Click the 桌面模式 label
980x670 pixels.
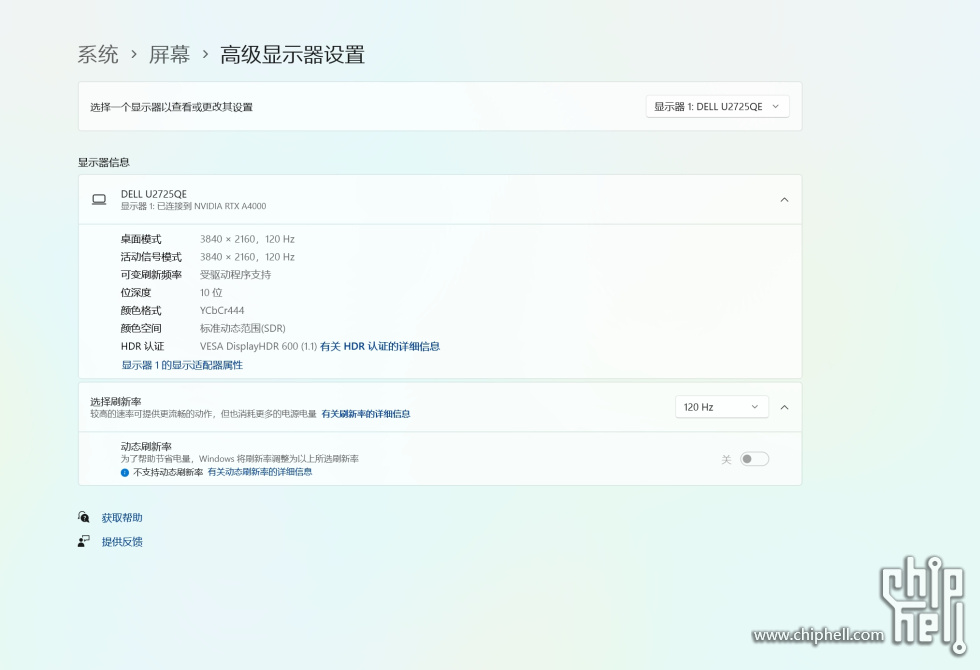pos(141,239)
